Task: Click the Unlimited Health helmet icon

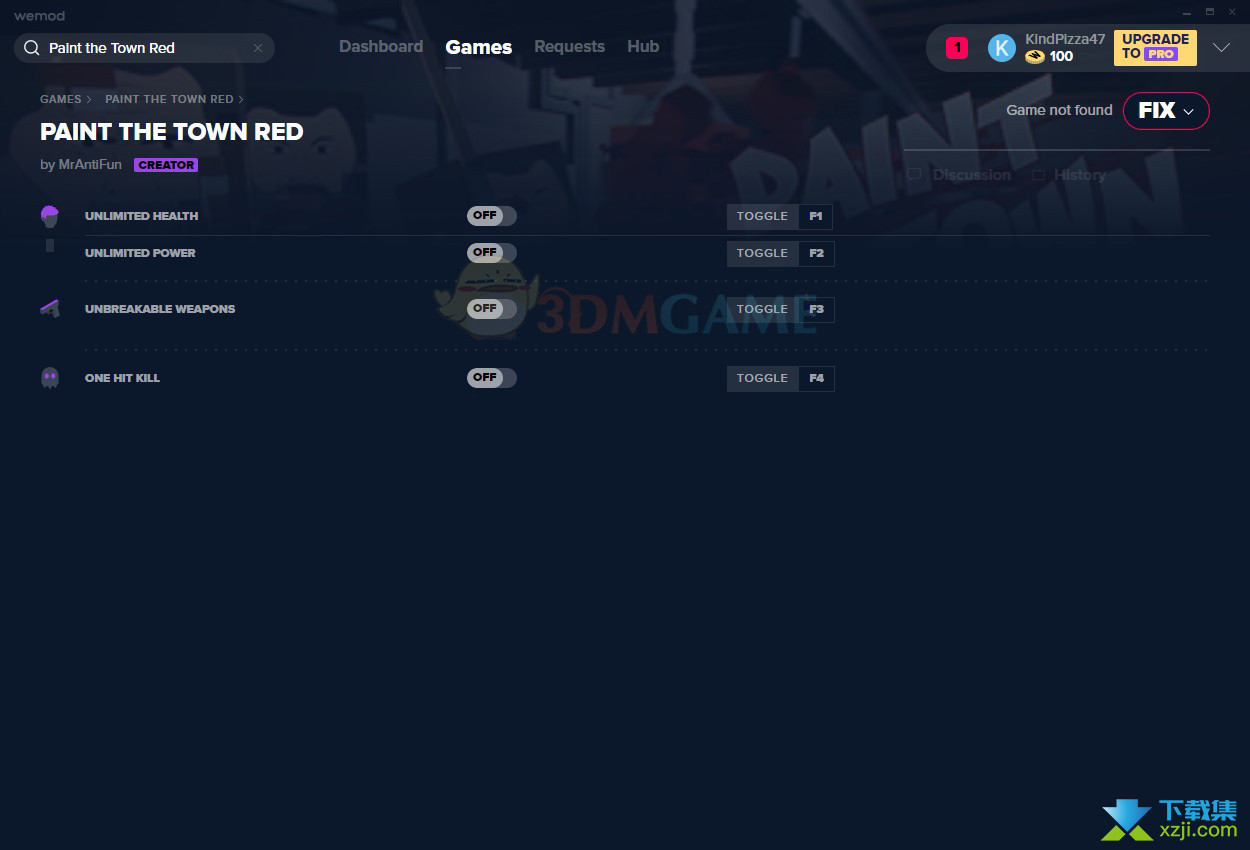Action: pyautogui.click(x=50, y=216)
